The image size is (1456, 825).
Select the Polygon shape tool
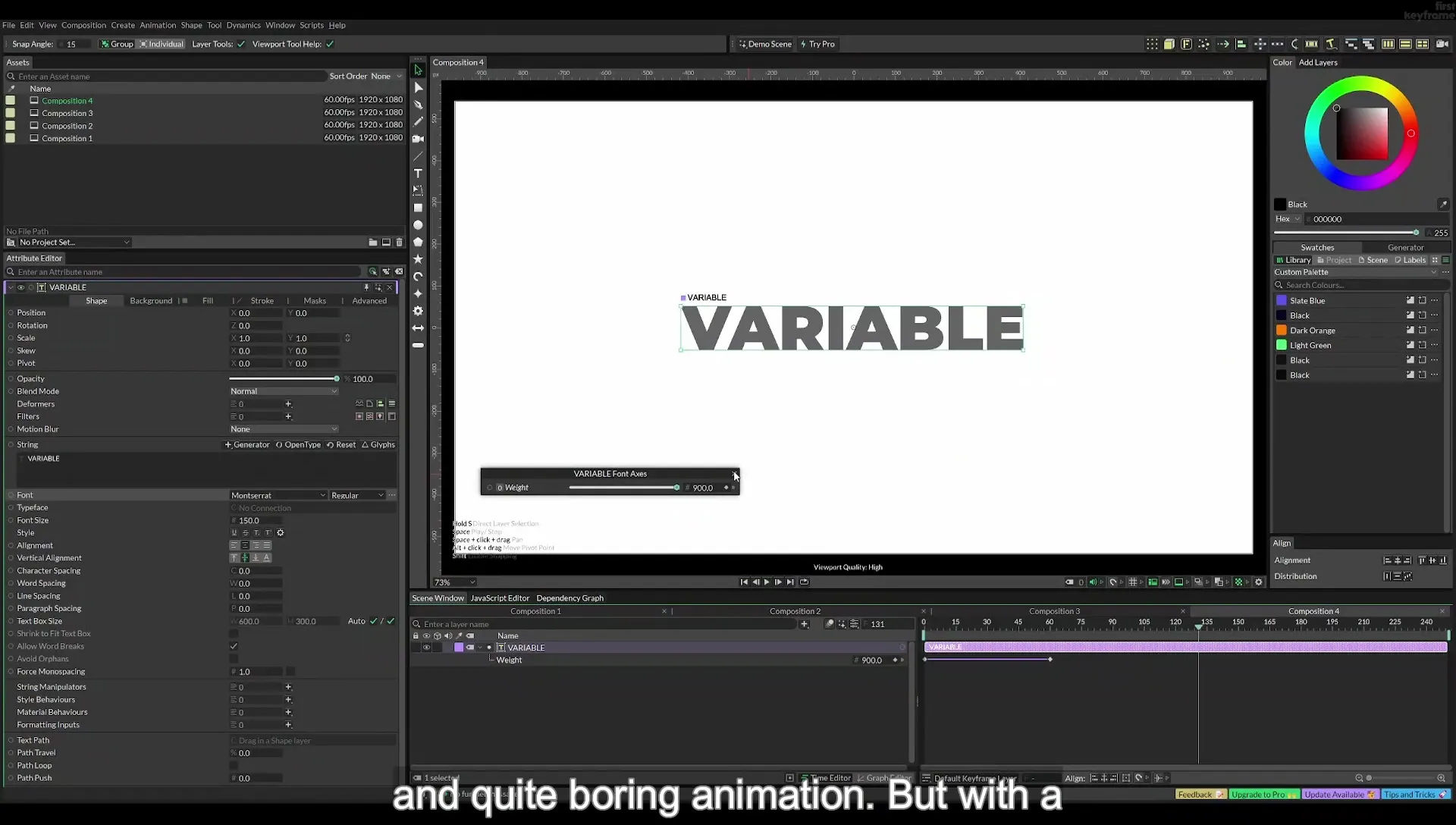[418, 242]
